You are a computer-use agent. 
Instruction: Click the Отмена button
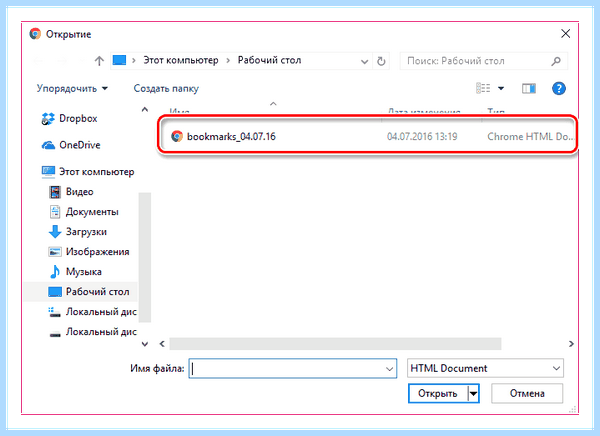tap(527, 394)
